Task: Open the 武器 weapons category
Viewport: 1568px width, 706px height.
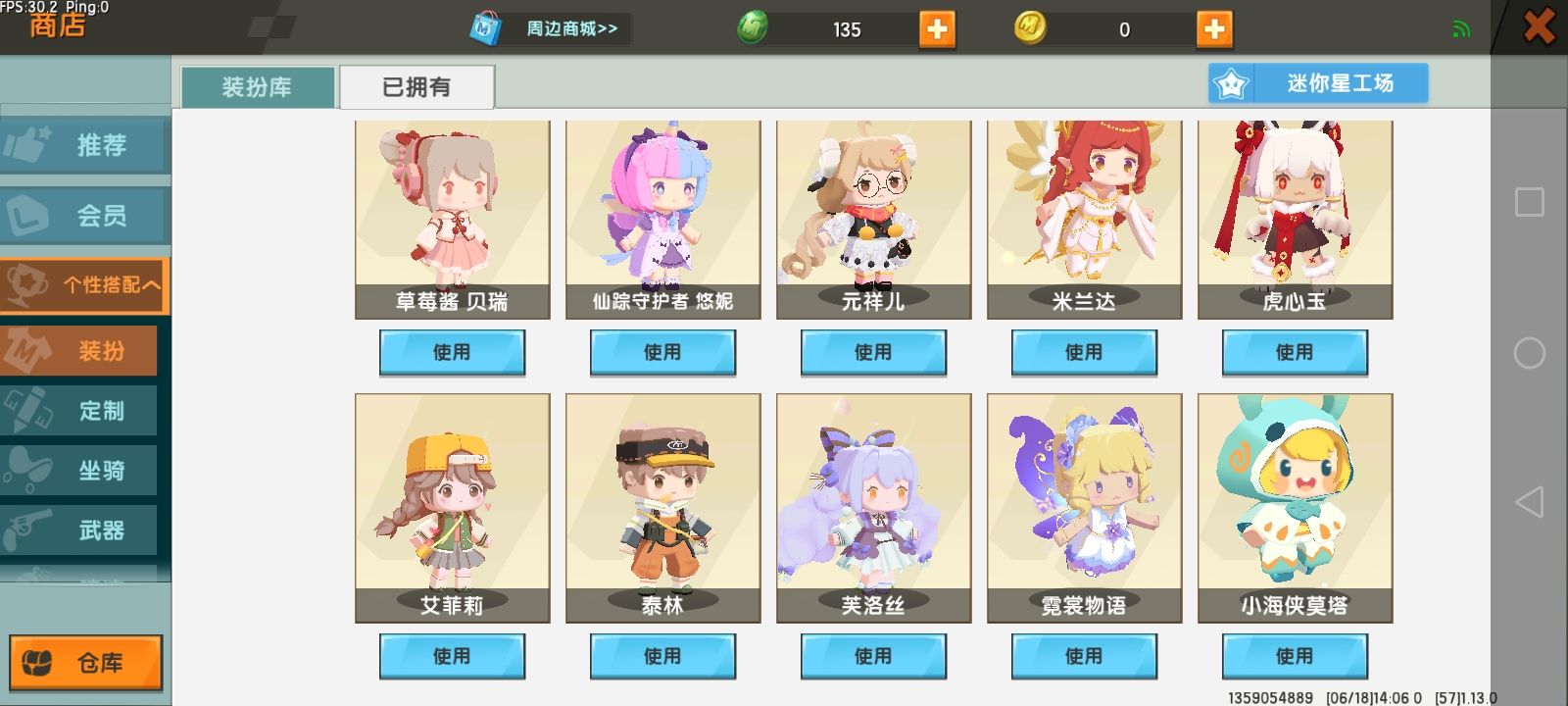Action: [78, 530]
